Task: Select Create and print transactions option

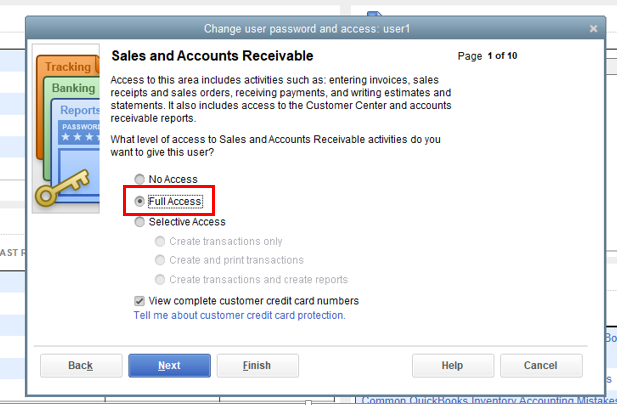Action: tap(159, 260)
